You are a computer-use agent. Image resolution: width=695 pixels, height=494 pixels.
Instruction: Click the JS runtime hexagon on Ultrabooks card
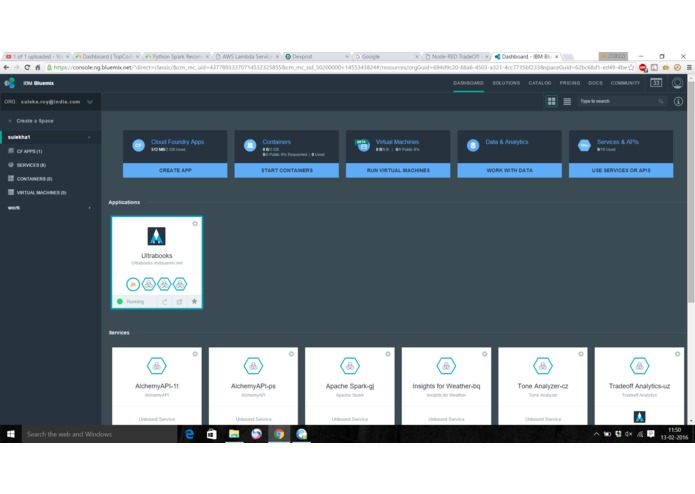point(133,284)
